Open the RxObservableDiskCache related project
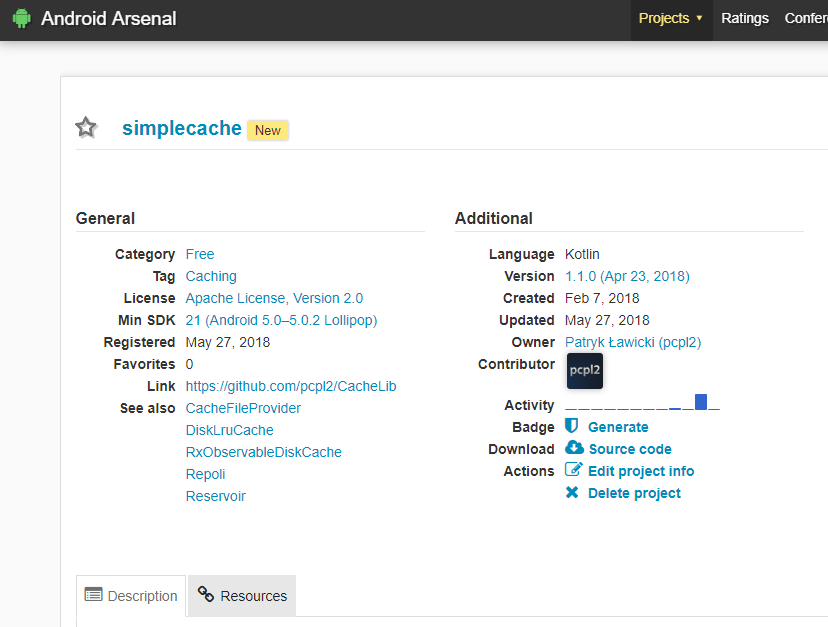Image resolution: width=828 pixels, height=627 pixels. (263, 452)
